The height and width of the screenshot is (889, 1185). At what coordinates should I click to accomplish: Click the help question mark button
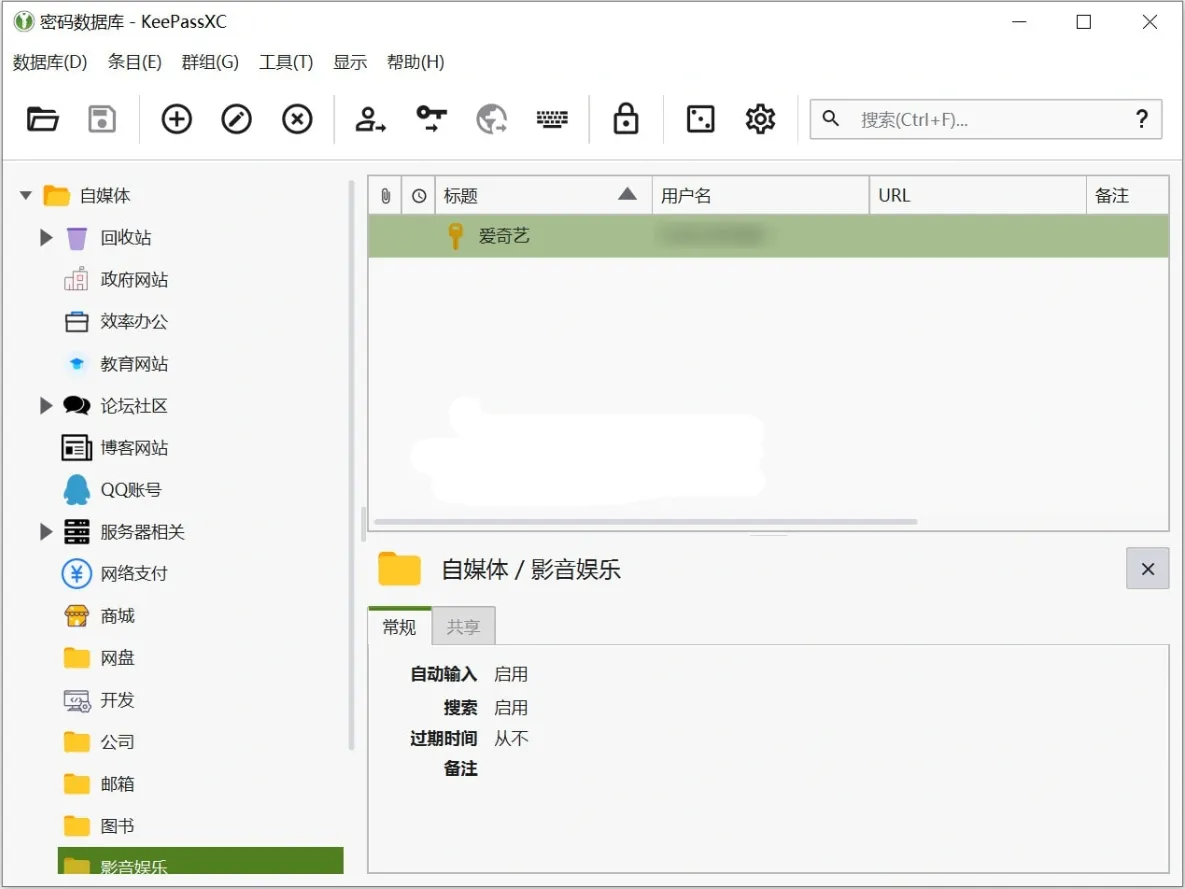1142,119
